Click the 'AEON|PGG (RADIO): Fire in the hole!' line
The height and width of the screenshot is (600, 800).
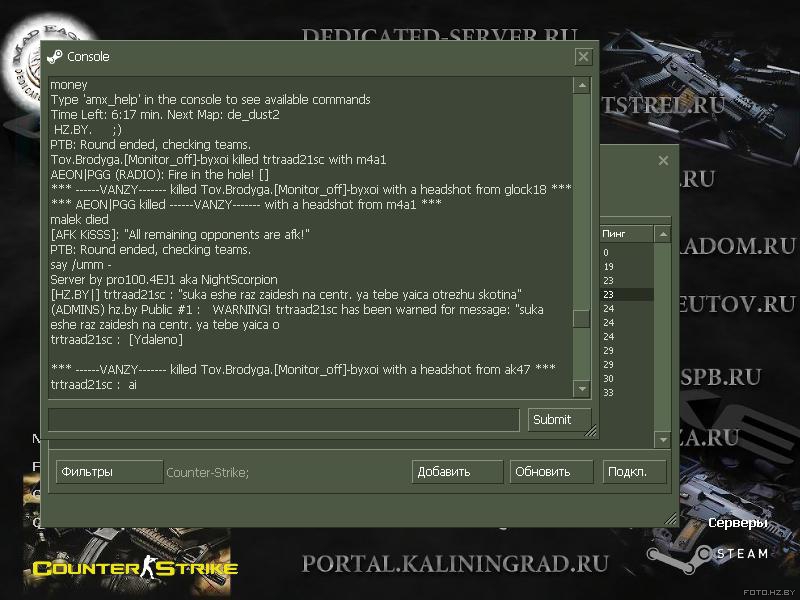(x=159, y=174)
